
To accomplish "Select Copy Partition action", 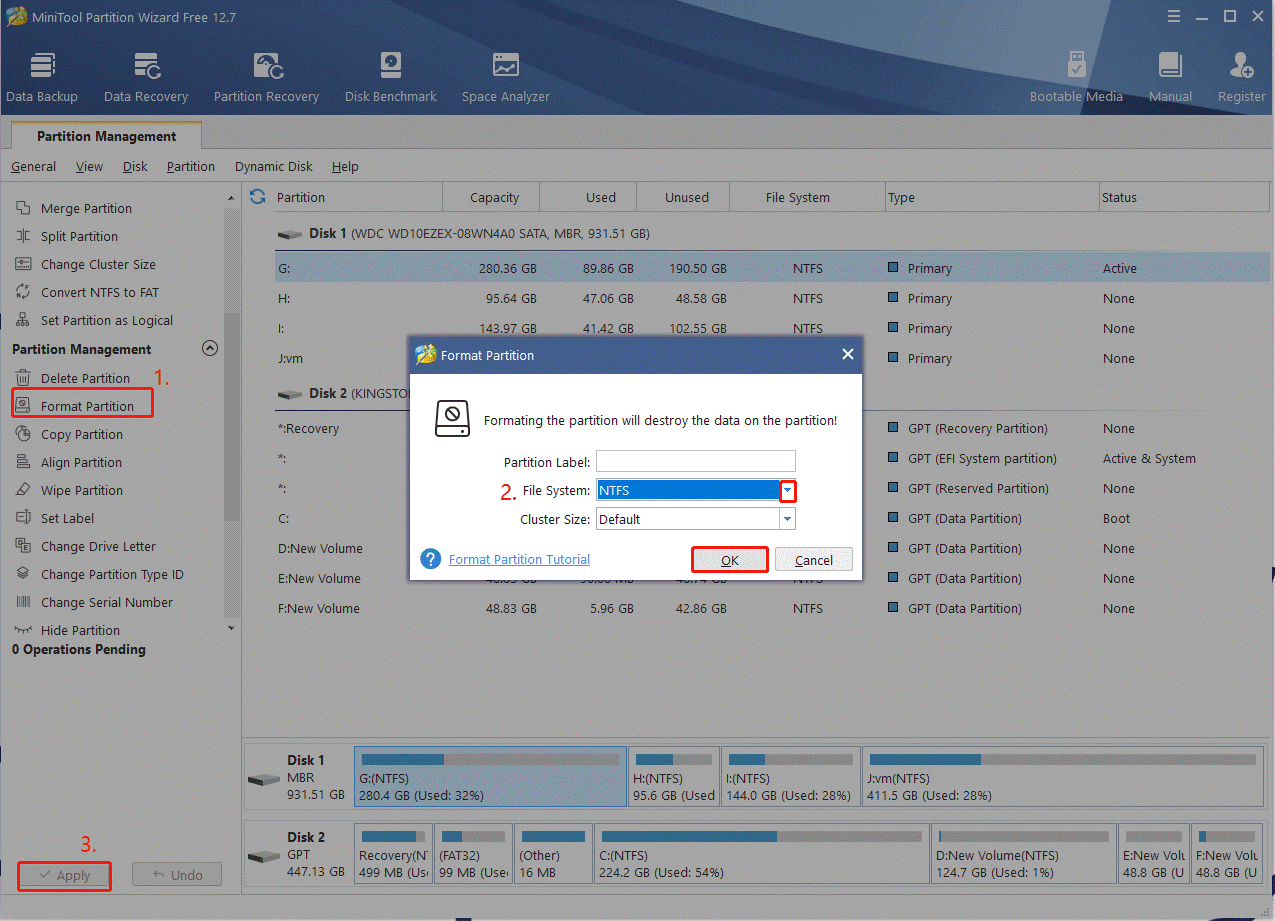I will click(82, 434).
